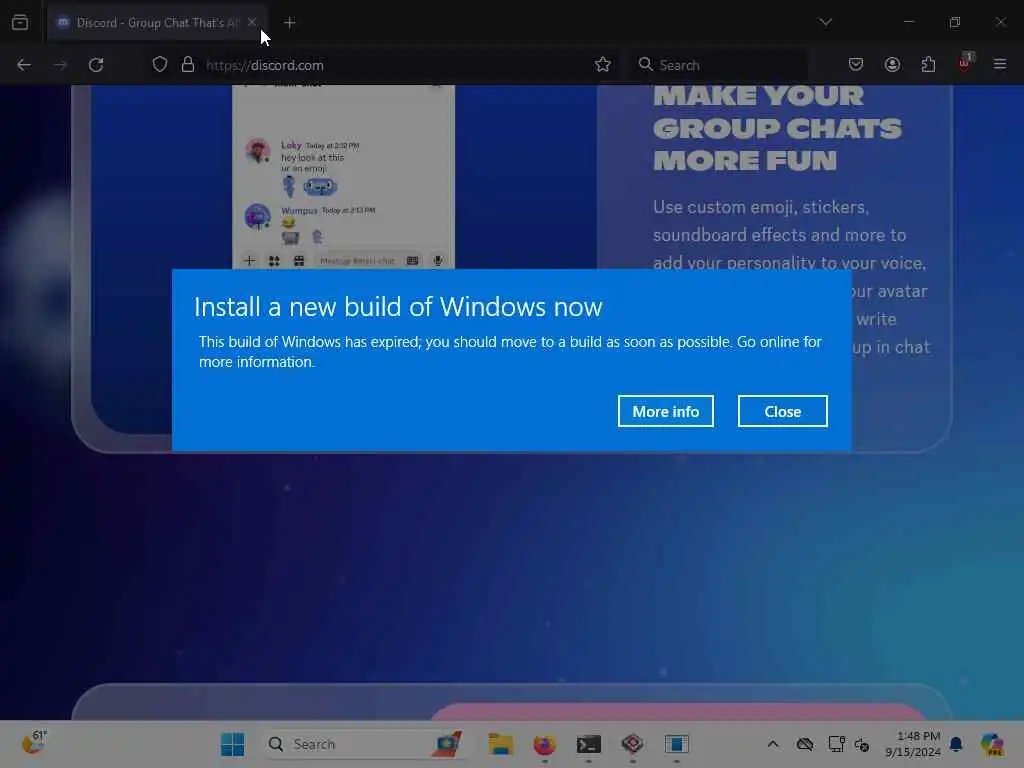Click the browser forward arrow
The height and width of the screenshot is (768, 1024).
tap(60, 65)
